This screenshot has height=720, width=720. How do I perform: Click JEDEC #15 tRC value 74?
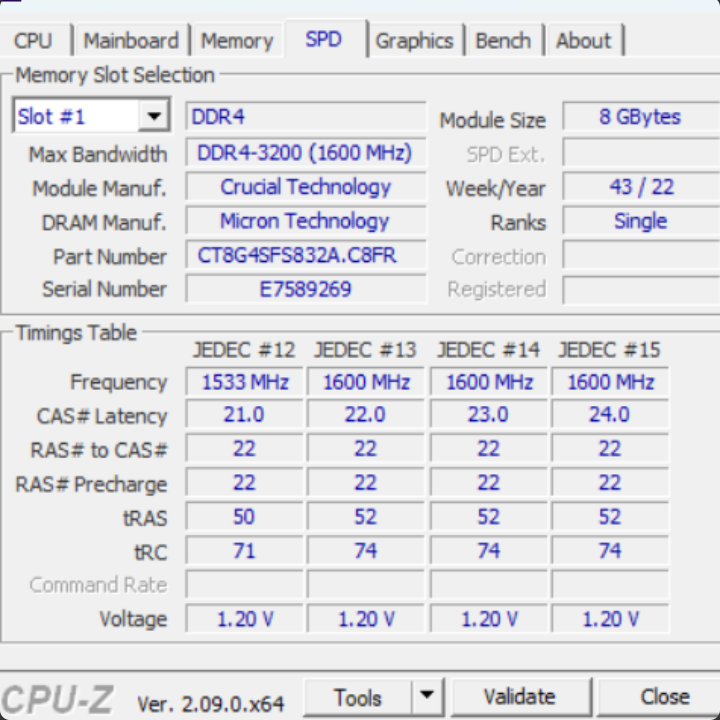(x=610, y=551)
